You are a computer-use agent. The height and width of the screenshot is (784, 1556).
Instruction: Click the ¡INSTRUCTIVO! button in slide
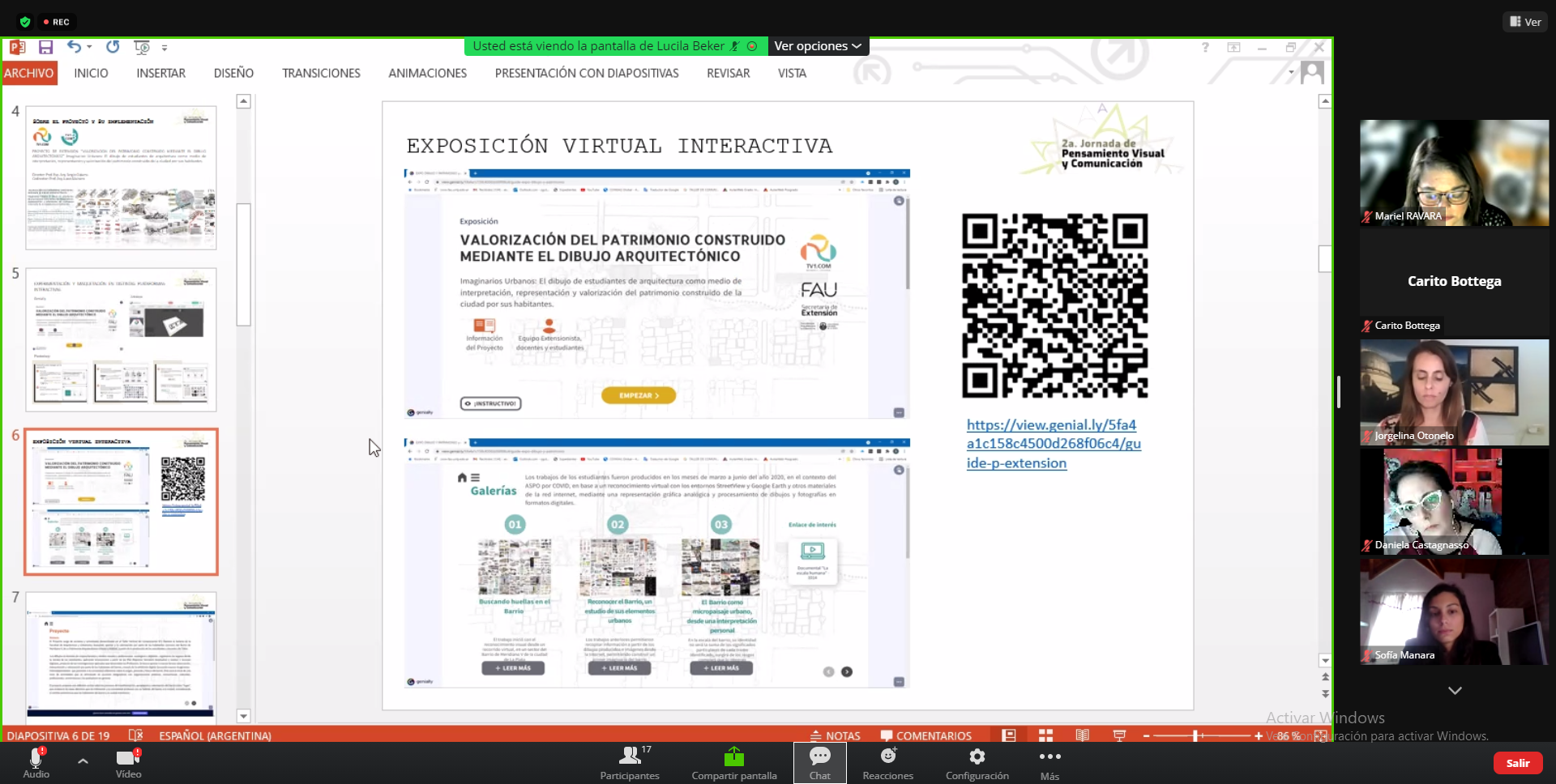point(491,403)
